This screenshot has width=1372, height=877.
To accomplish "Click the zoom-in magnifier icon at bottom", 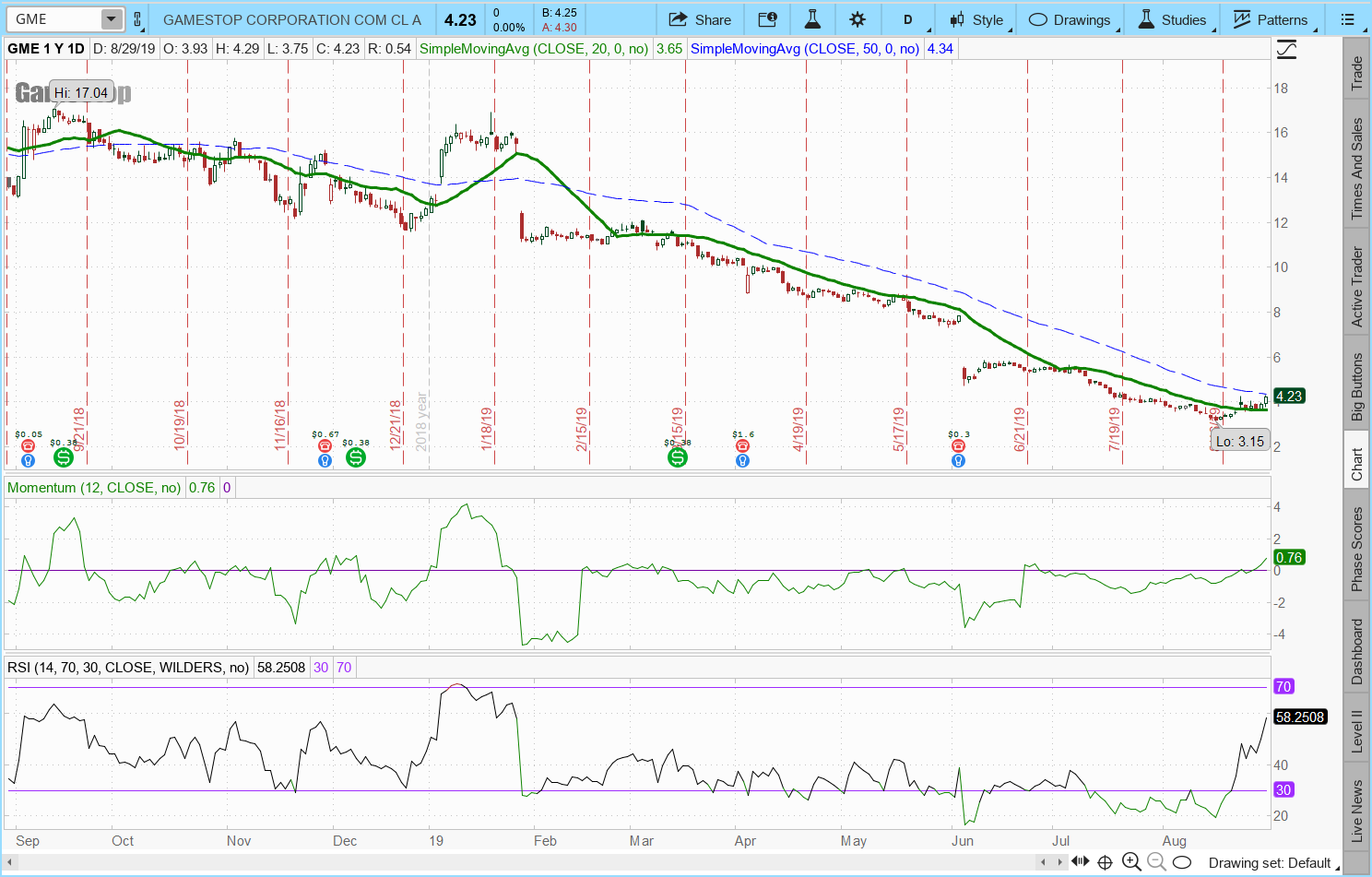I will 1131,862.
